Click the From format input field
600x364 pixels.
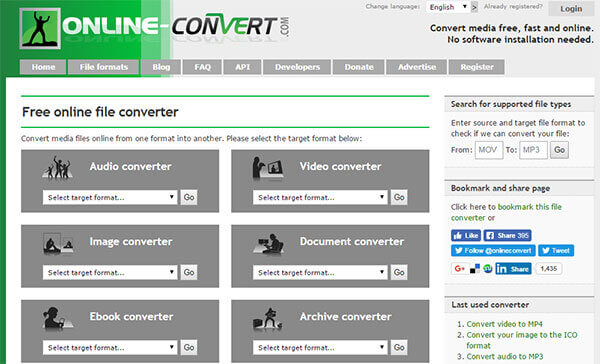(489, 150)
